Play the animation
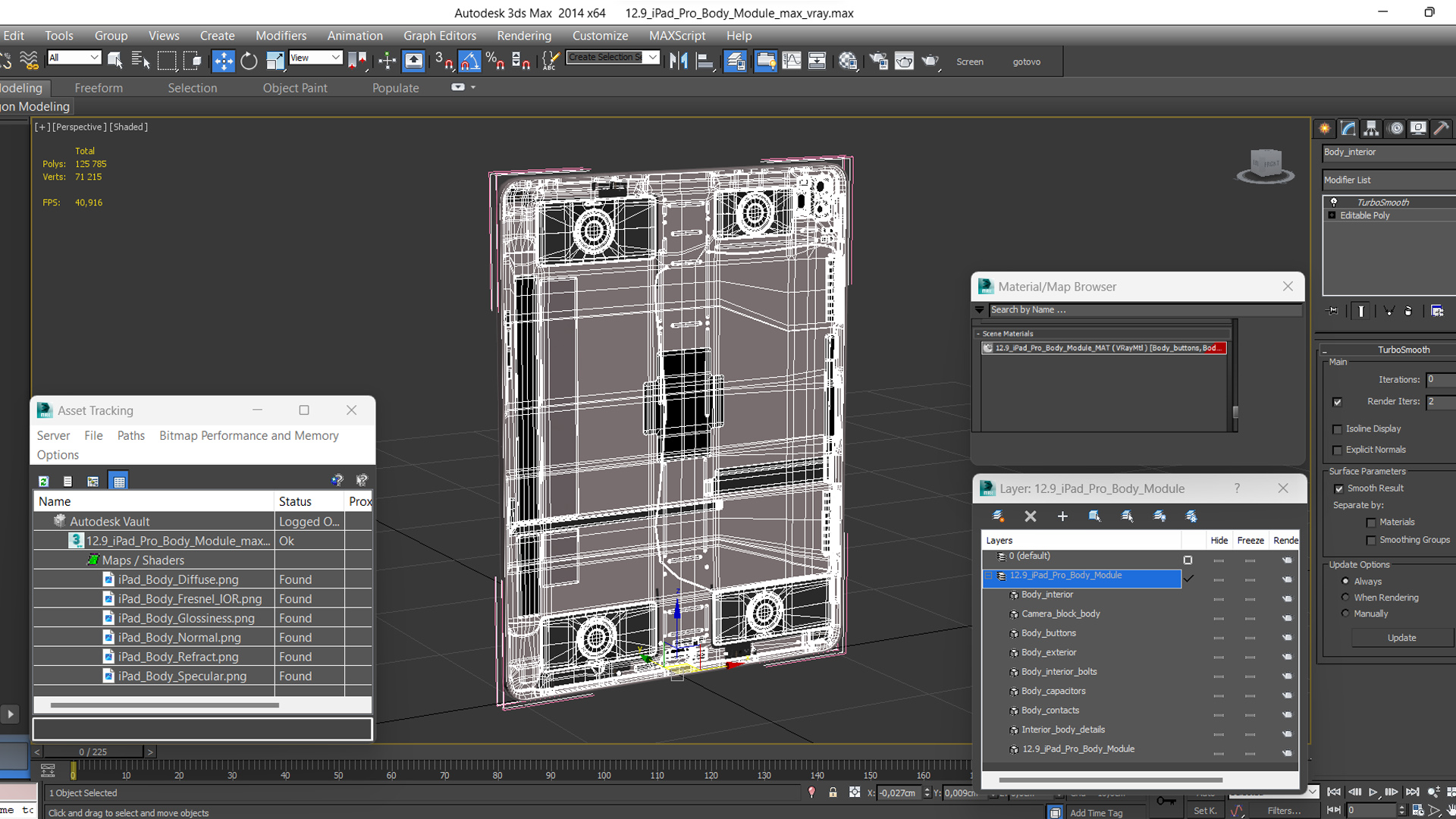This screenshot has width=1456, height=819. (x=1373, y=792)
